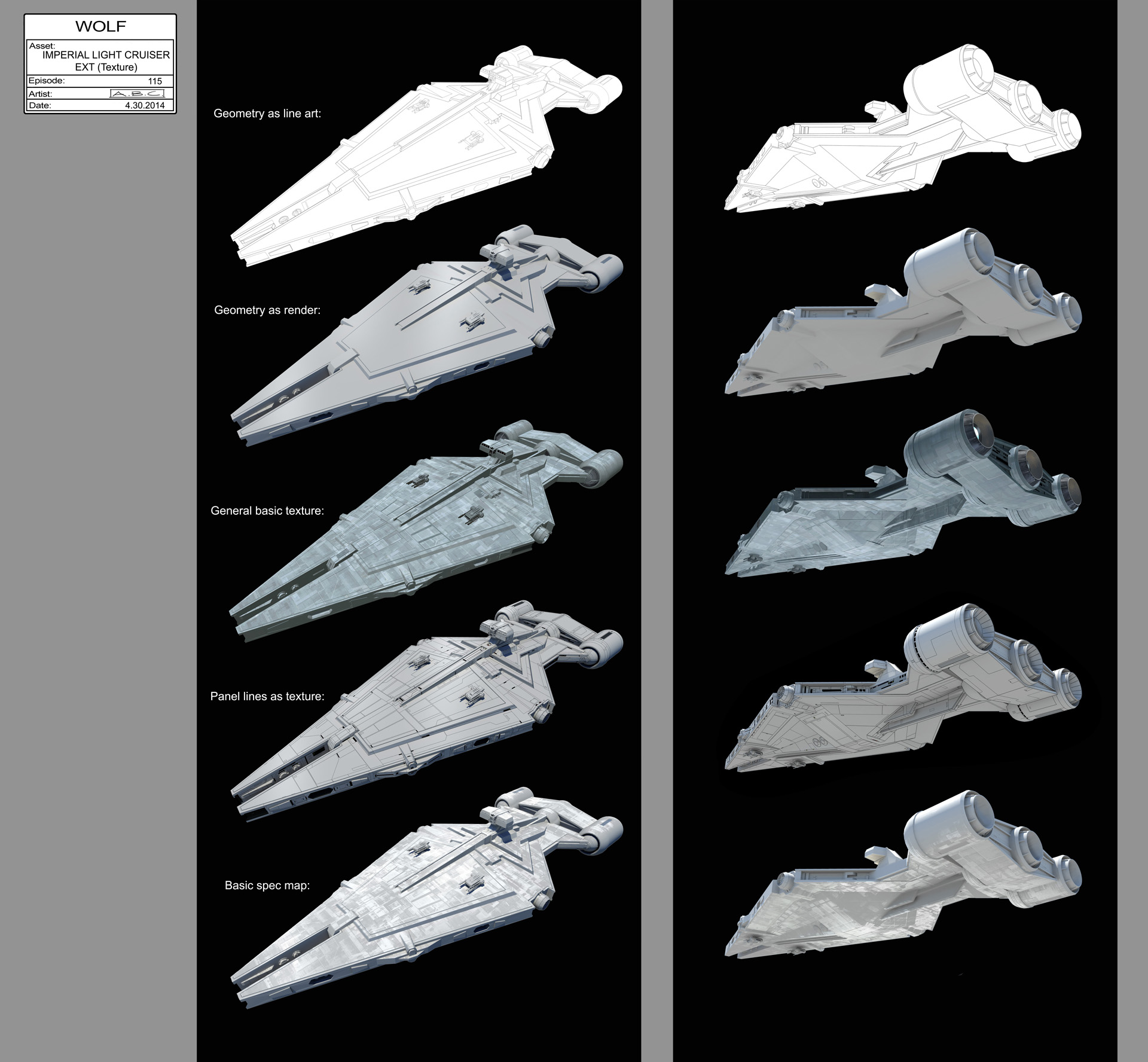Click the artist signature box A.B.C.

point(138,94)
